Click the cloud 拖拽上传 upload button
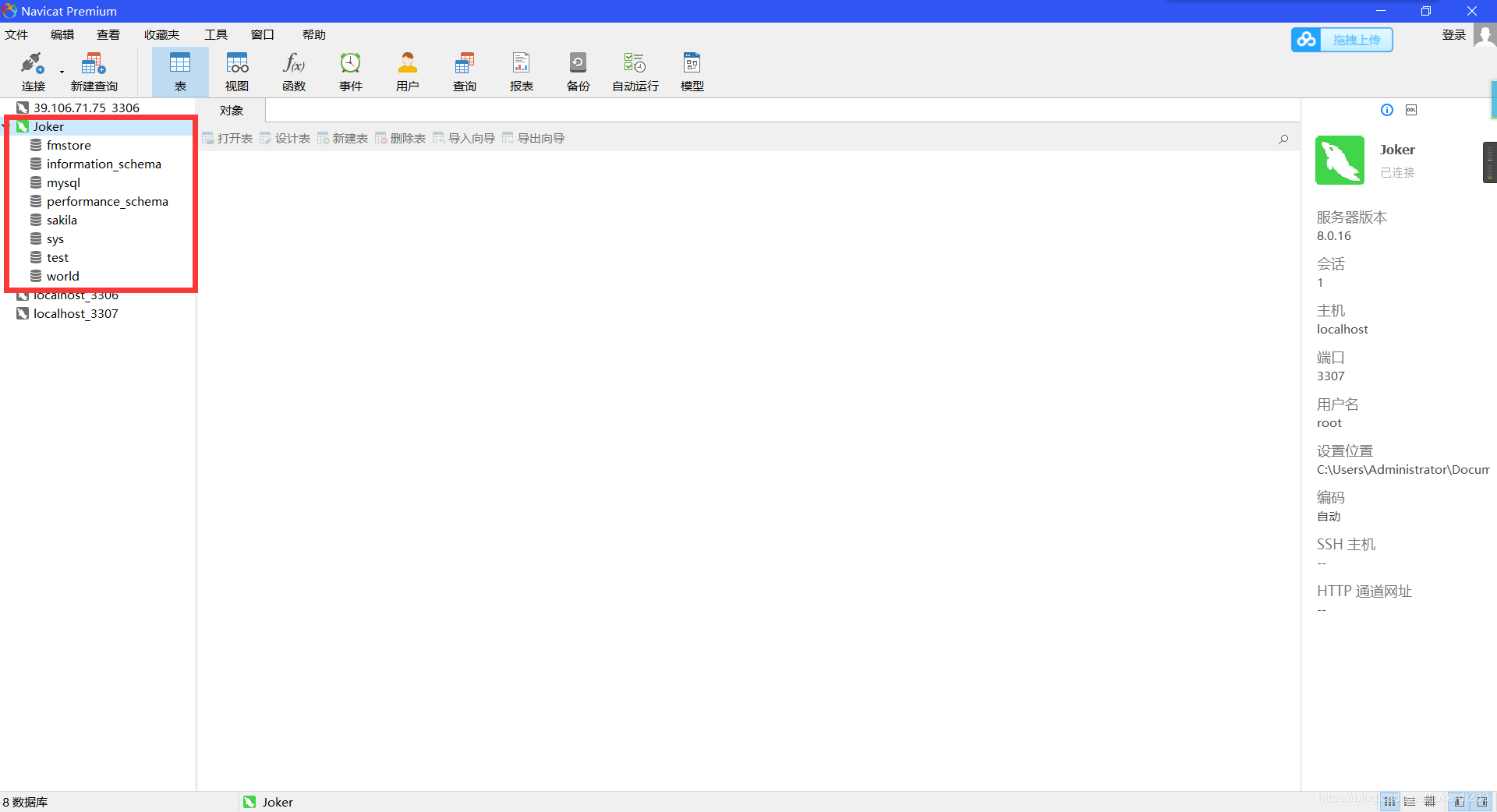Screen dimensions: 1497x812 pos(1342,40)
